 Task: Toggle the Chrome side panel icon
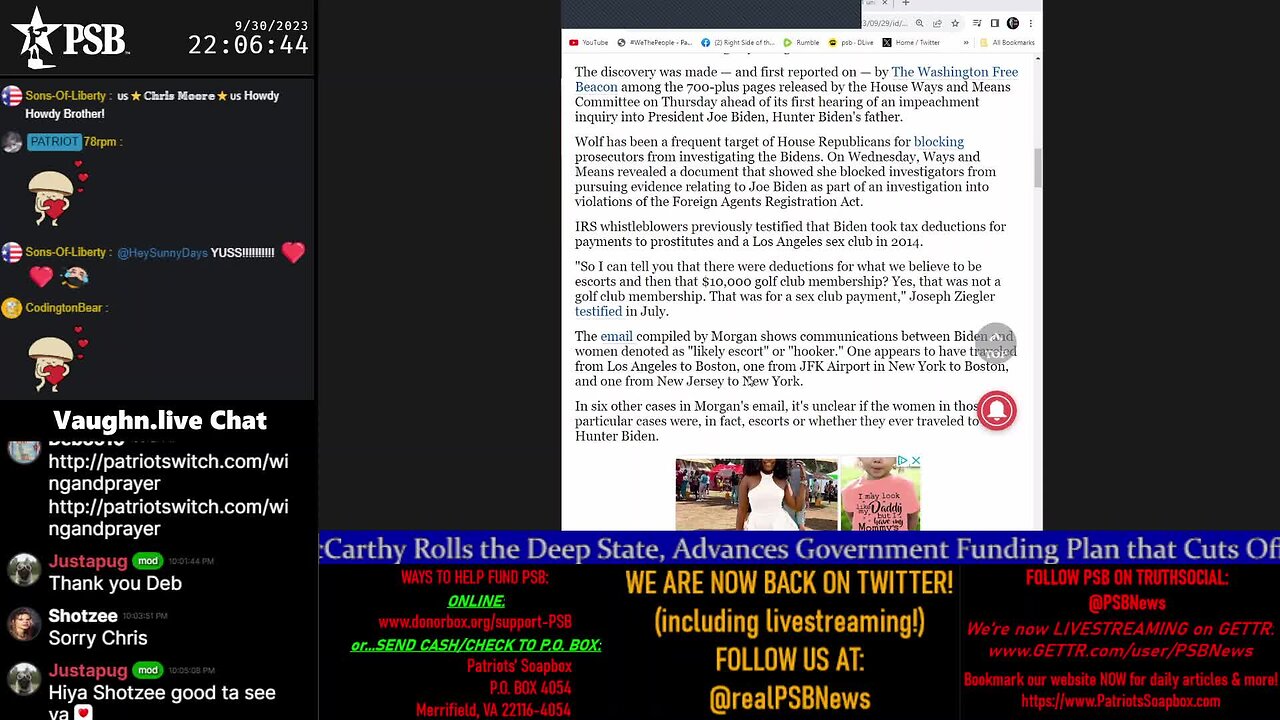tap(995, 23)
